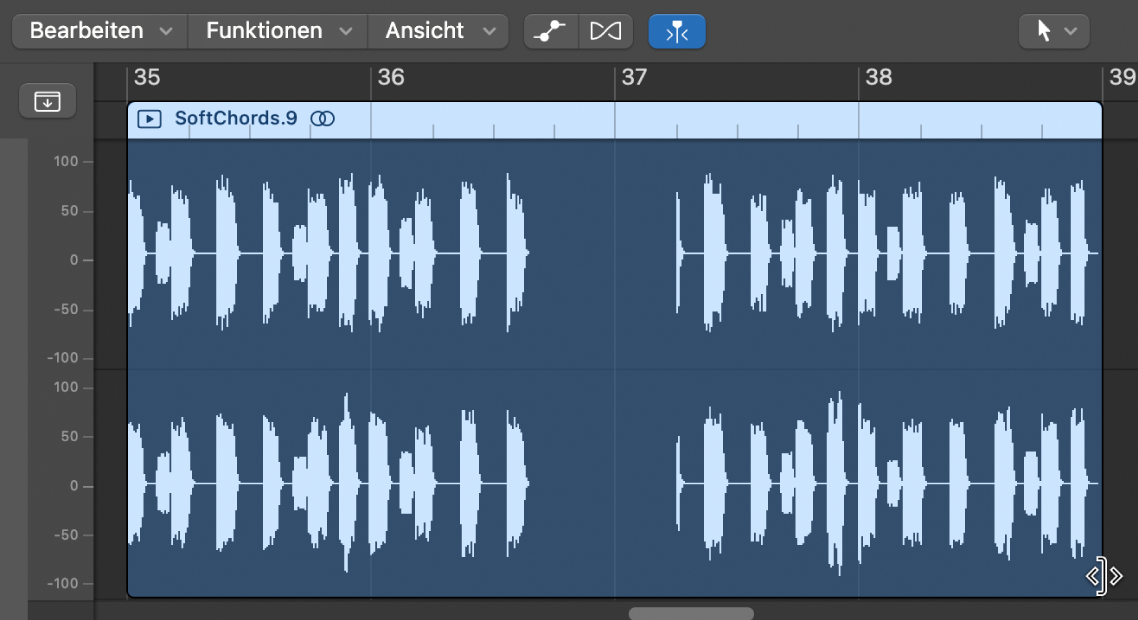1138x620 pixels.
Task: Expand the Ansicht menu chevron
Action: (491, 30)
